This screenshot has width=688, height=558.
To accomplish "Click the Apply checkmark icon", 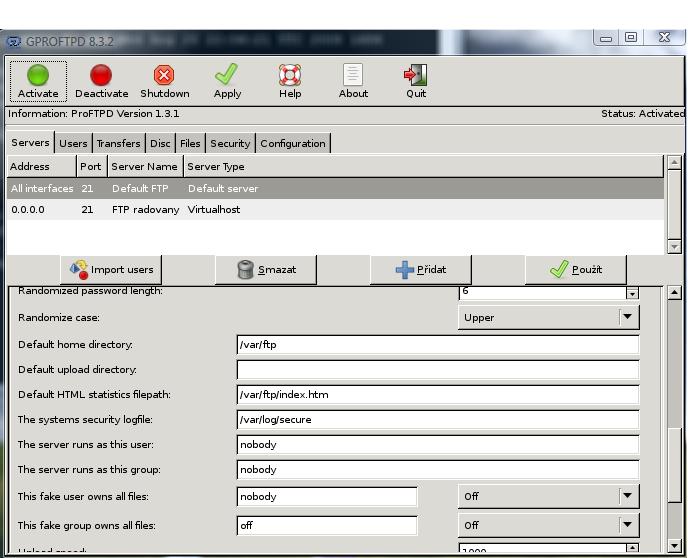I will tap(226, 74).
